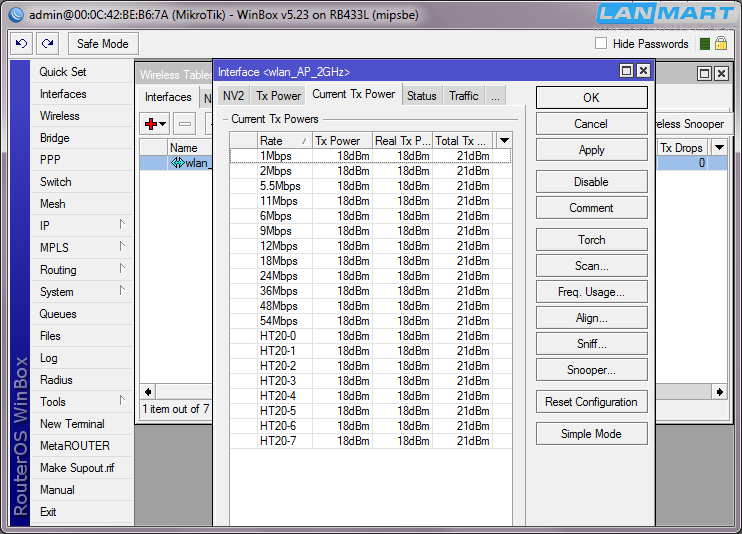Toggle the Hide Passwords checkbox
This screenshot has width=742, height=534.
coord(601,44)
